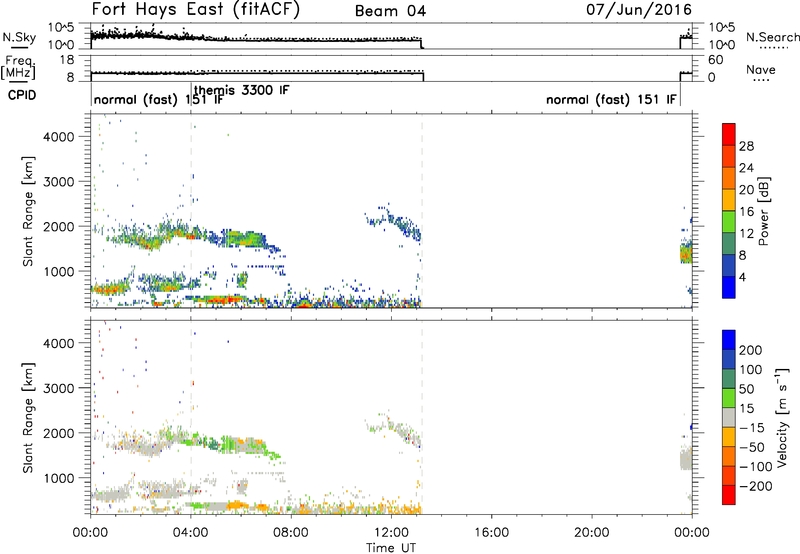Click the 'Time UT' axis label
Screen dimensions: 800x554
tap(391, 548)
